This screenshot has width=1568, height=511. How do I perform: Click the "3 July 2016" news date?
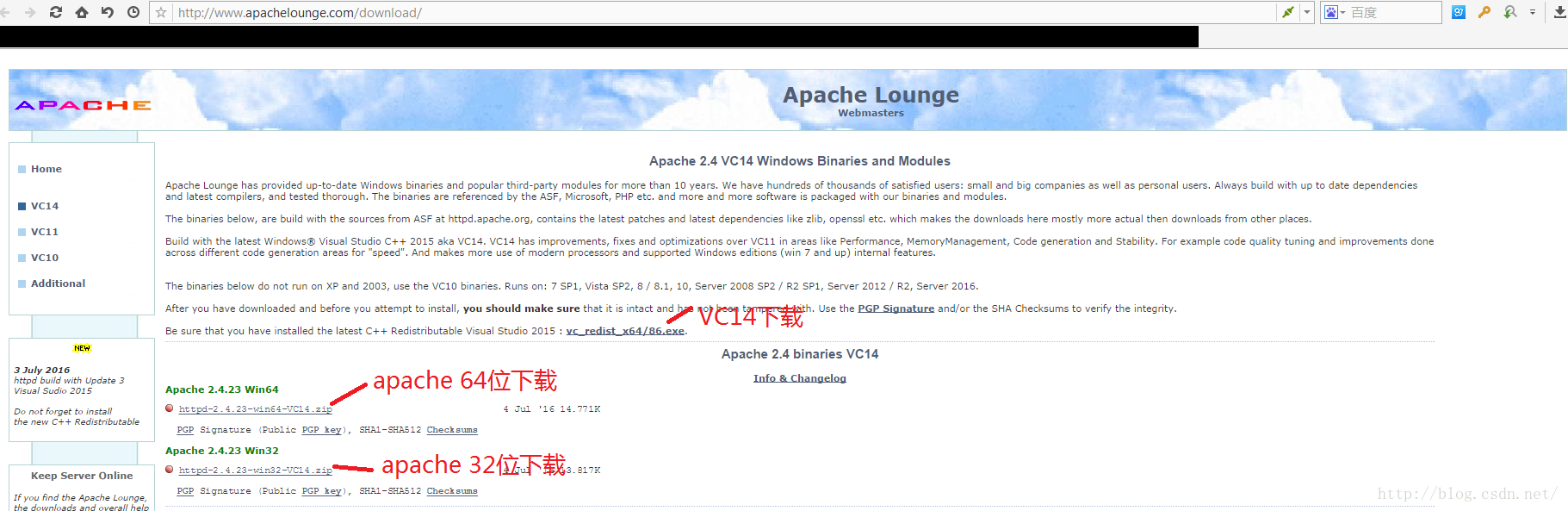pyautogui.click(x=41, y=370)
